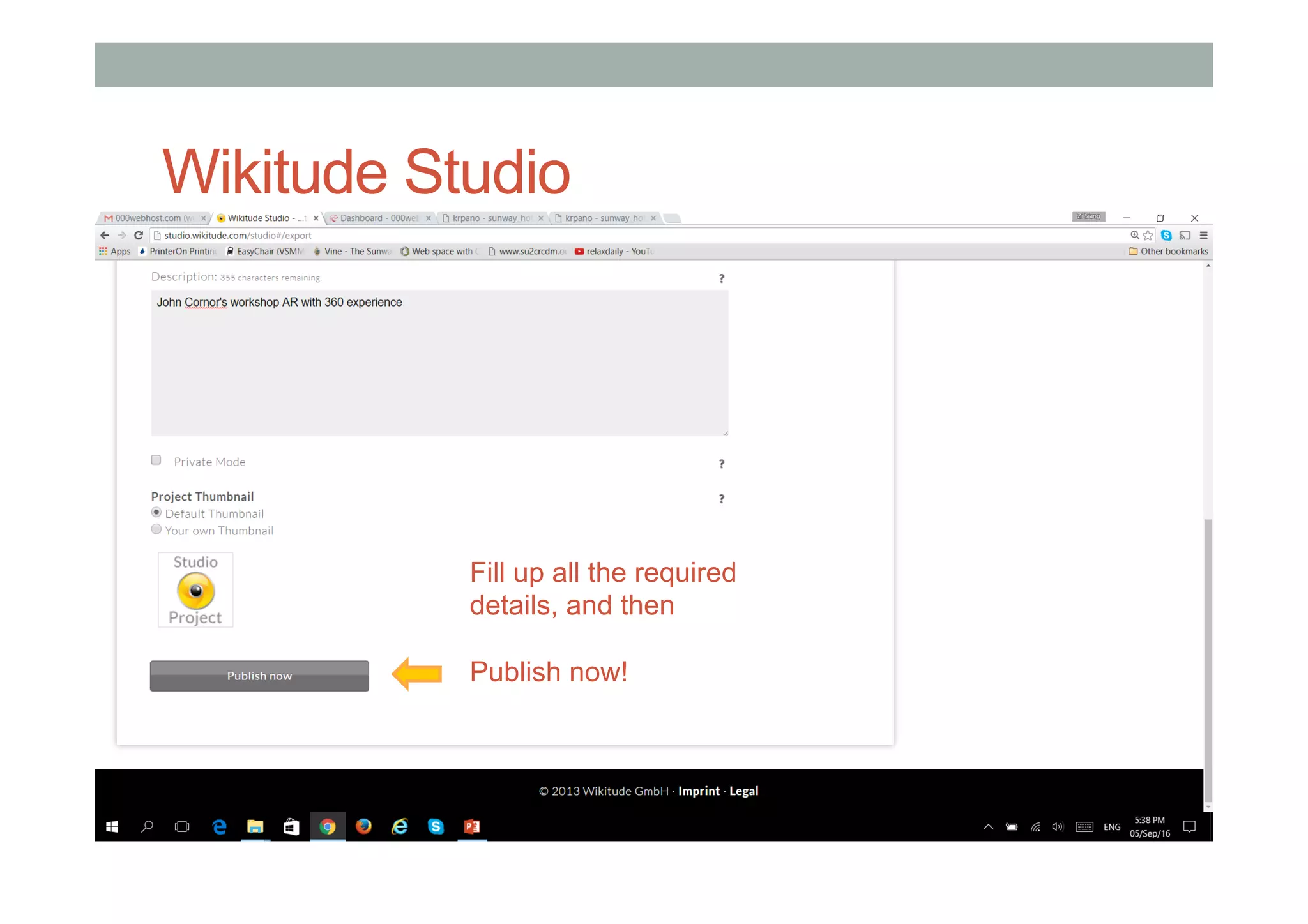1308x924 pixels.
Task: Open the EasyChair (VSMM) bookmark
Action: coord(265,251)
